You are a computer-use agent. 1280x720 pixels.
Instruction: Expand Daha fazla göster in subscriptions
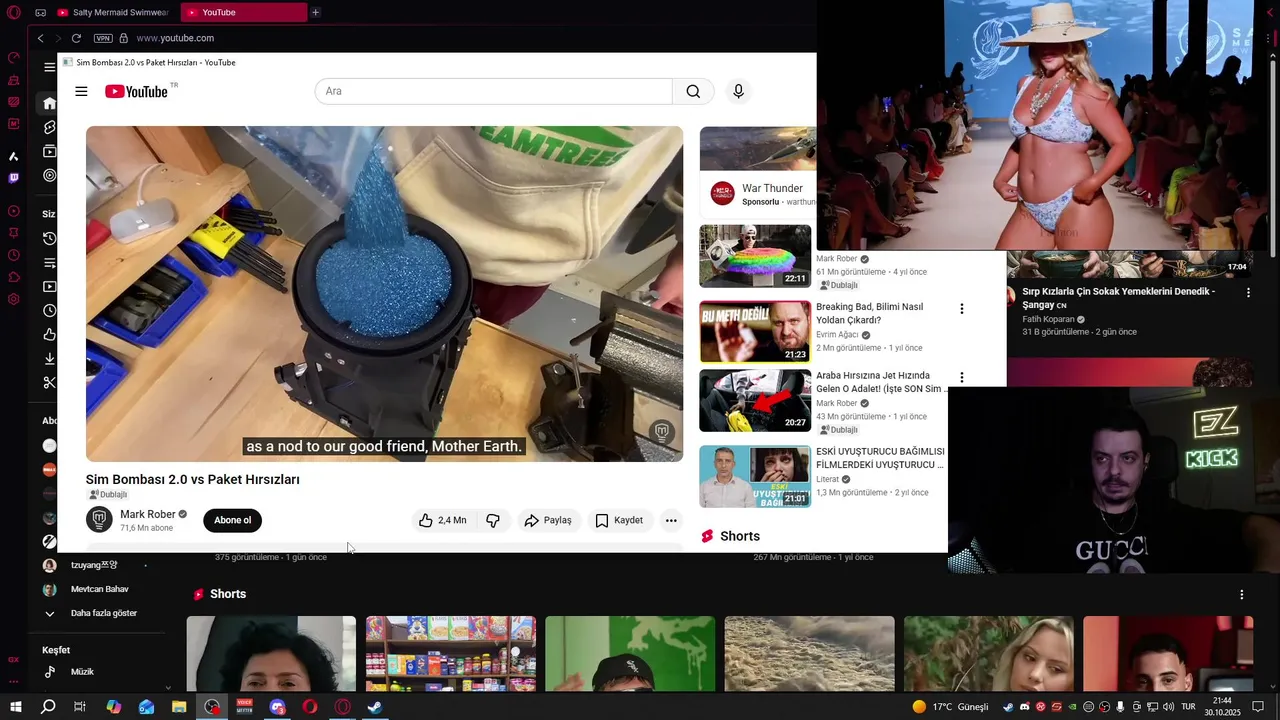coord(103,613)
